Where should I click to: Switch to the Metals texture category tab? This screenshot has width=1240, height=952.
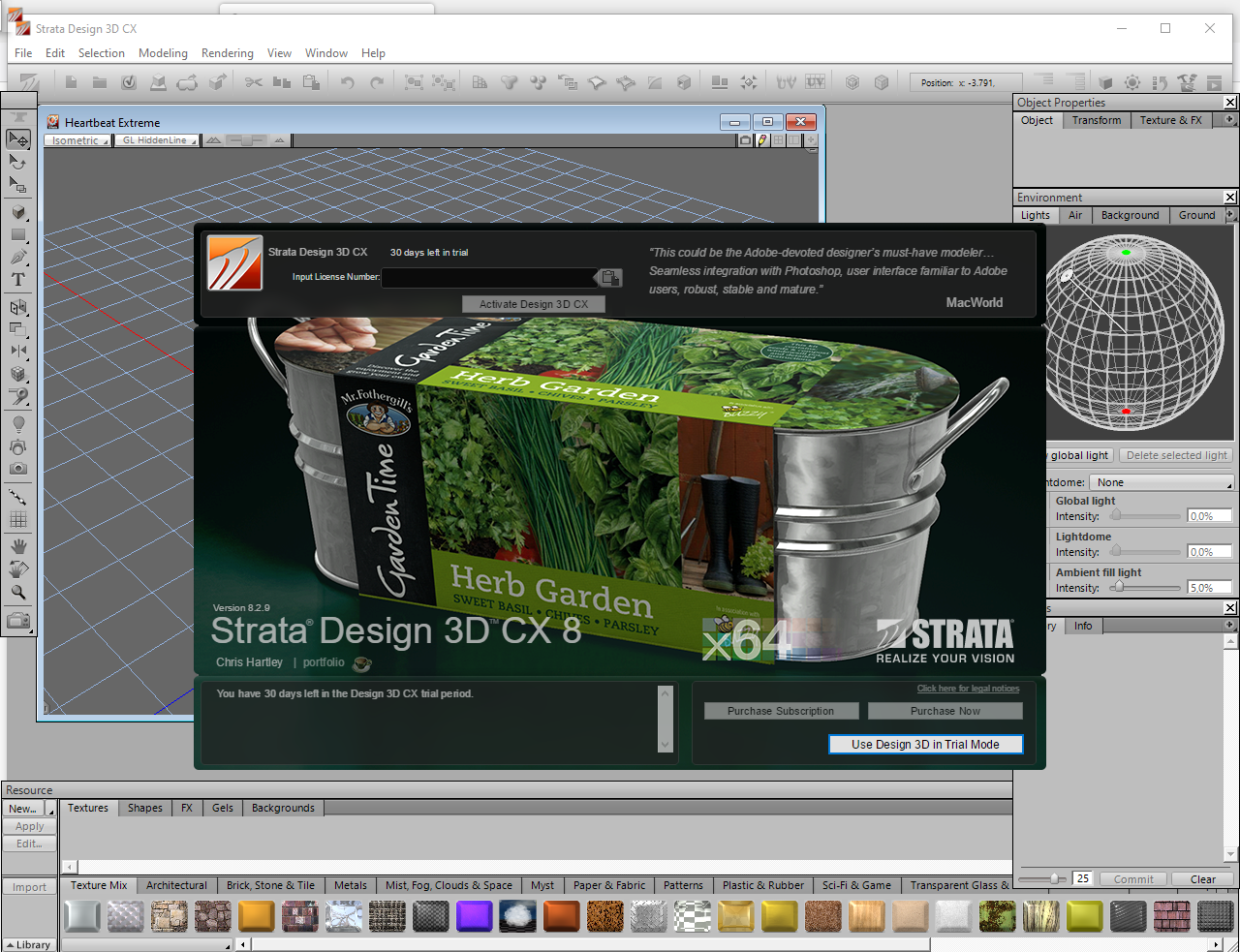click(x=351, y=885)
